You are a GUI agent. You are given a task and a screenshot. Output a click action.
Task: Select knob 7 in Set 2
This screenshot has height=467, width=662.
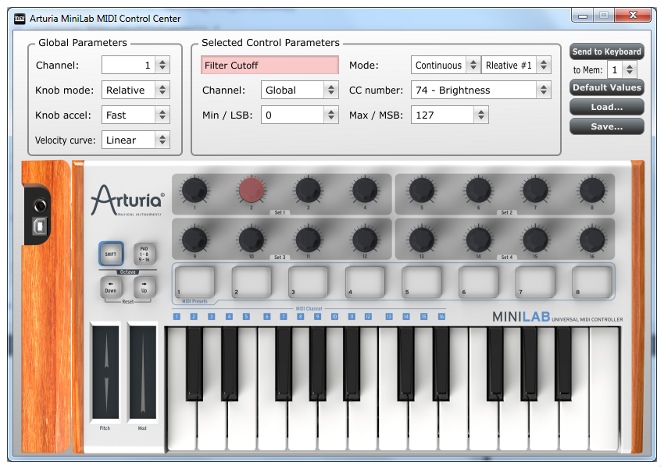point(535,190)
